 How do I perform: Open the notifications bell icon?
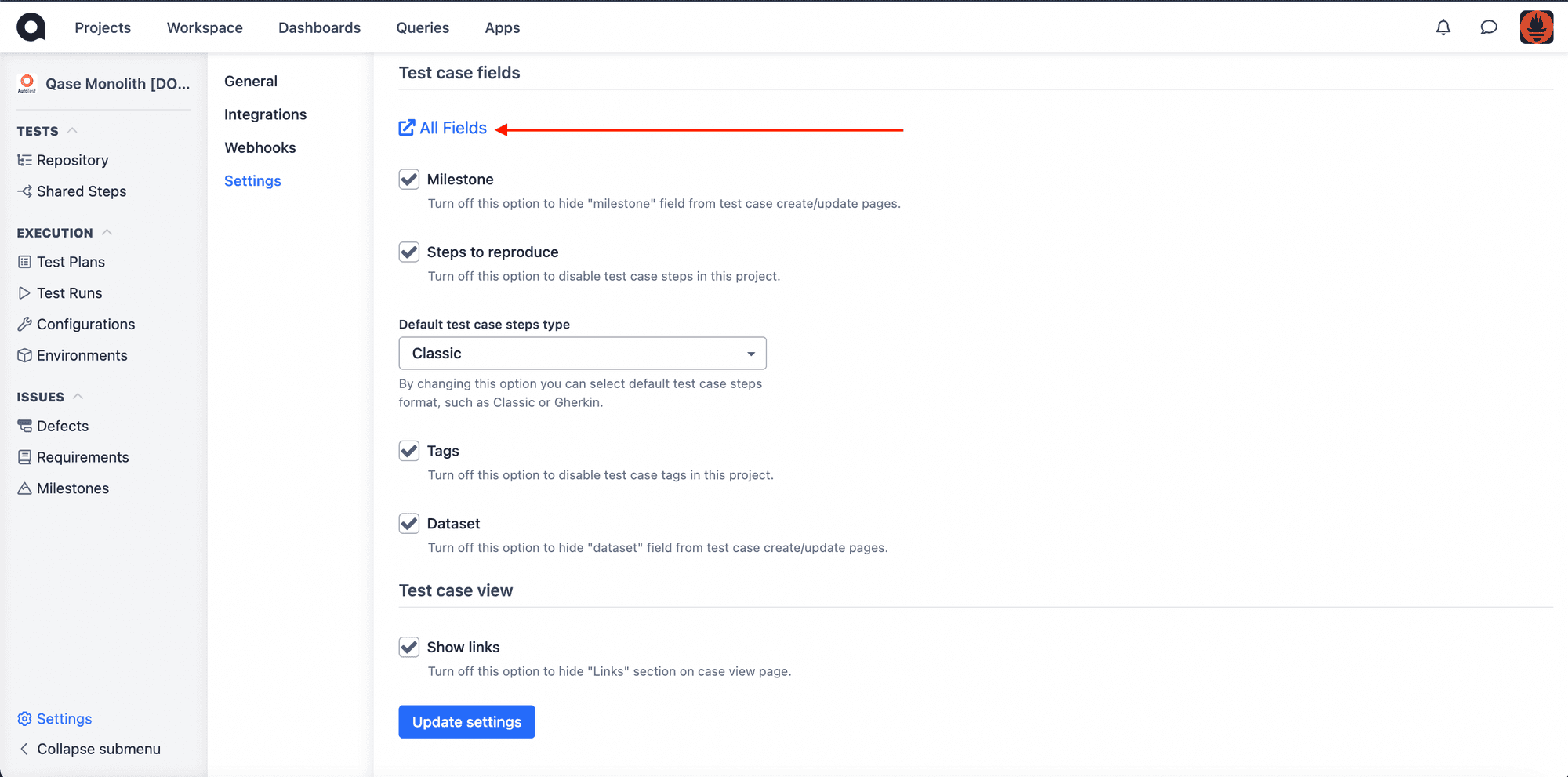point(1443,27)
